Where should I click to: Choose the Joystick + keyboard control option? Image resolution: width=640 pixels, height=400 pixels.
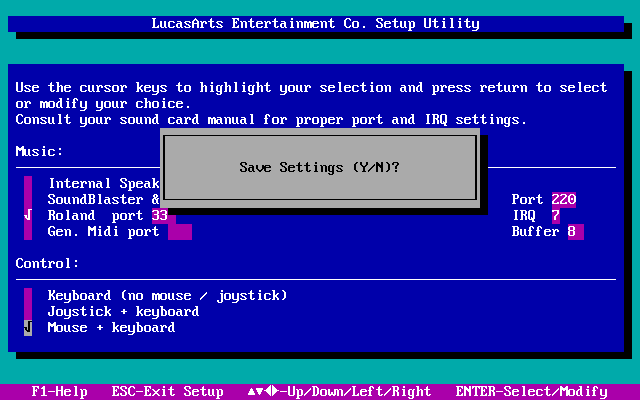(x=123, y=312)
